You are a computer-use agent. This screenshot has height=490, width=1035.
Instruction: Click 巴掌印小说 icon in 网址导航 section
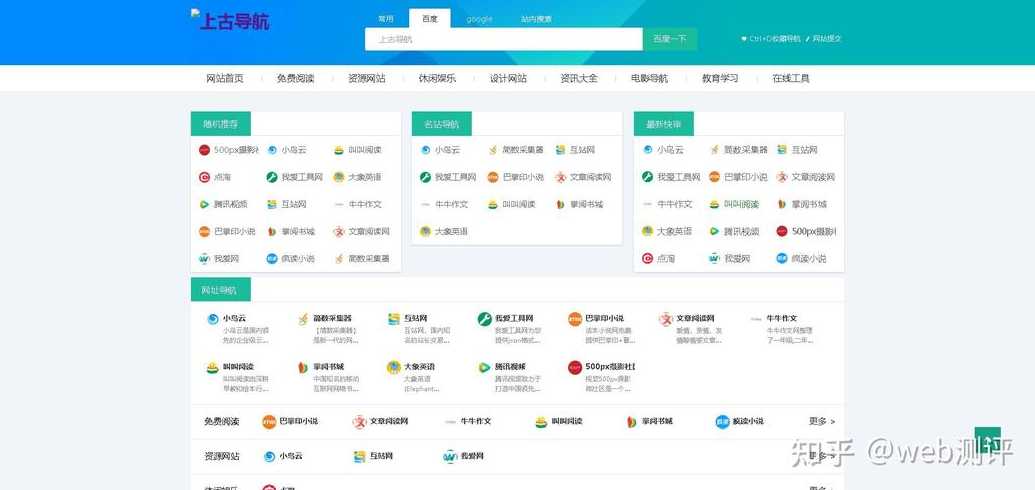(x=575, y=319)
